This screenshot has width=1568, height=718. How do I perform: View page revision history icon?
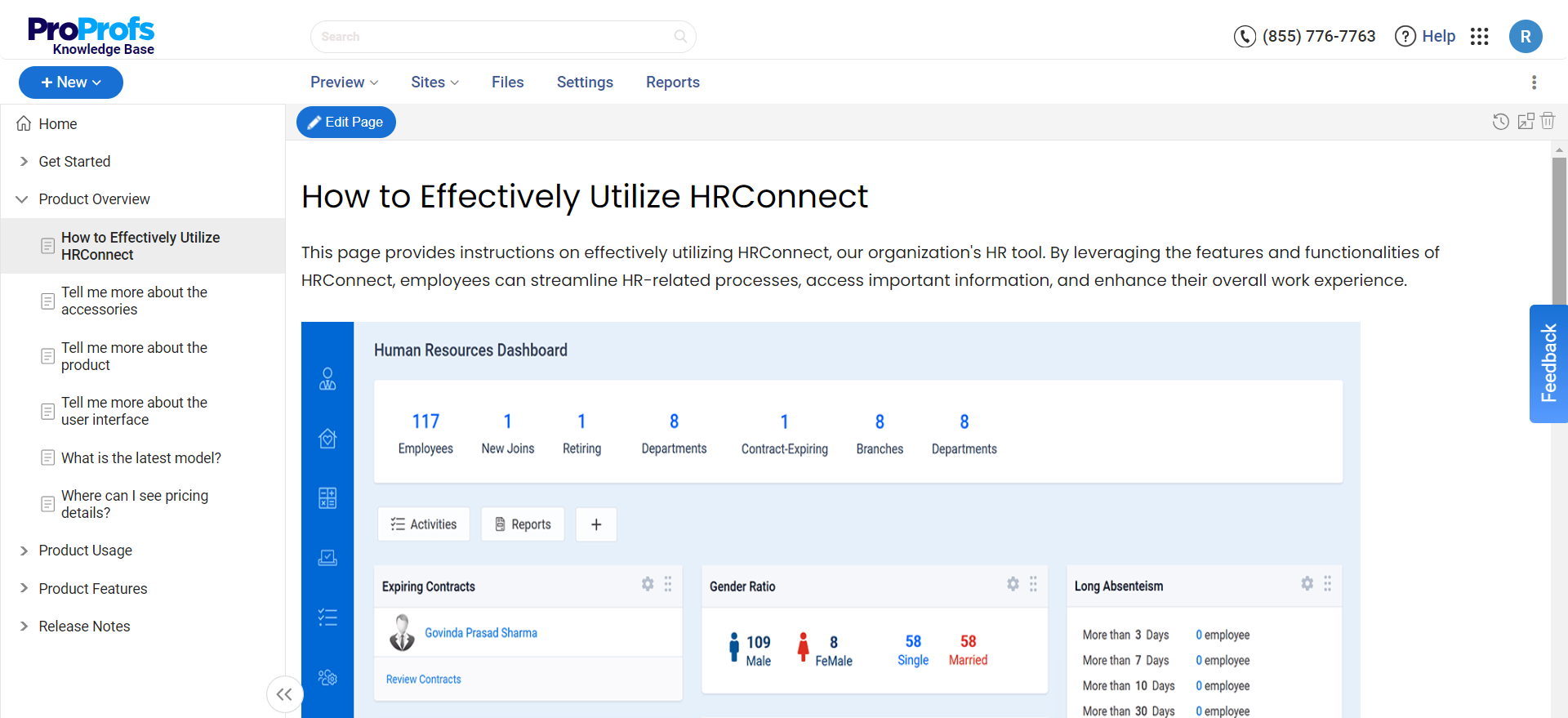click(x=1500, y=122)
